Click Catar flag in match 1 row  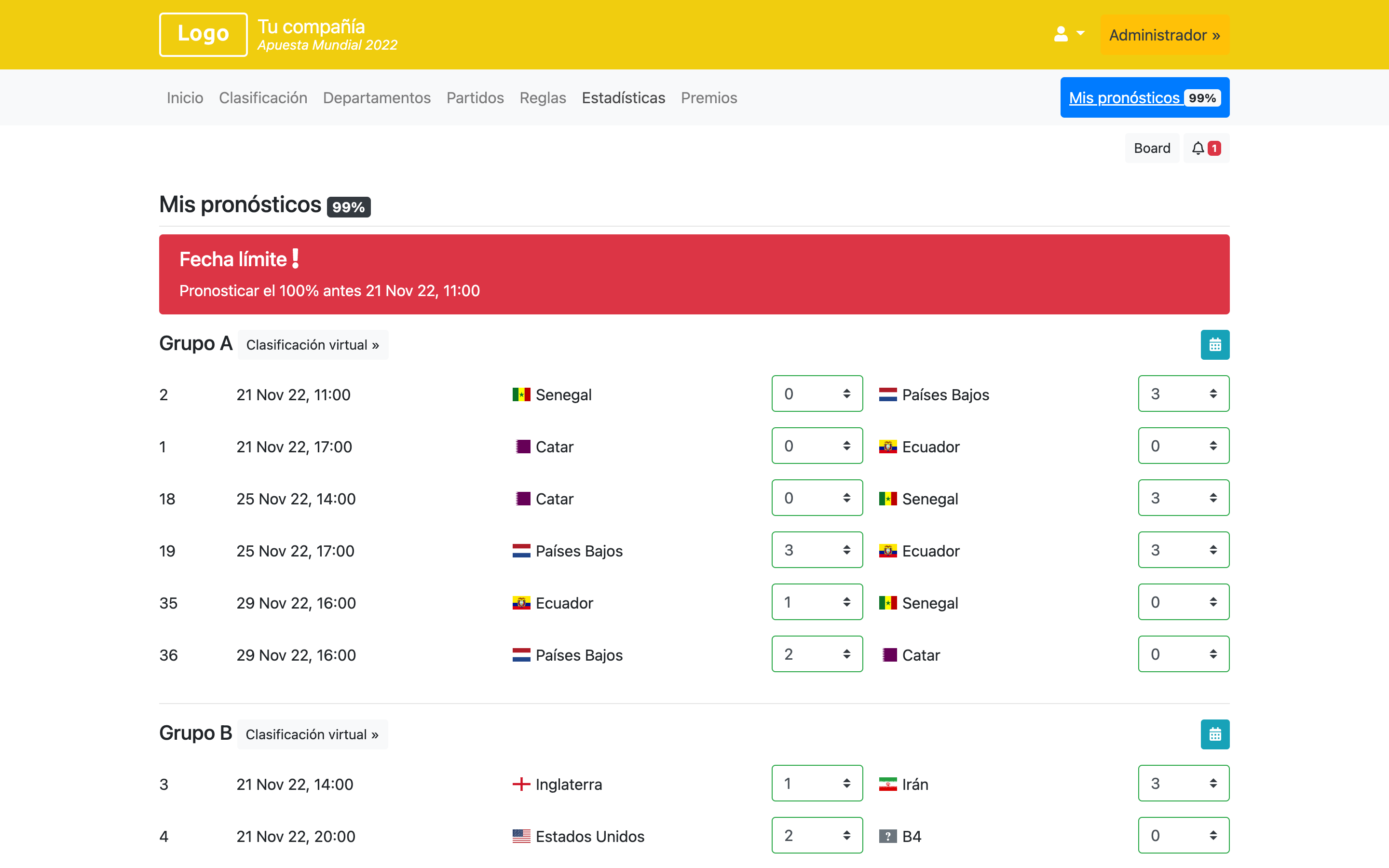pos(522,447)
